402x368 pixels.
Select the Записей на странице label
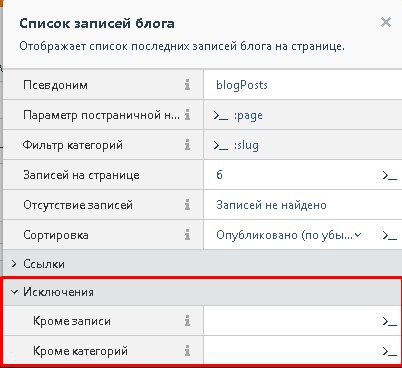pos(81,175)
